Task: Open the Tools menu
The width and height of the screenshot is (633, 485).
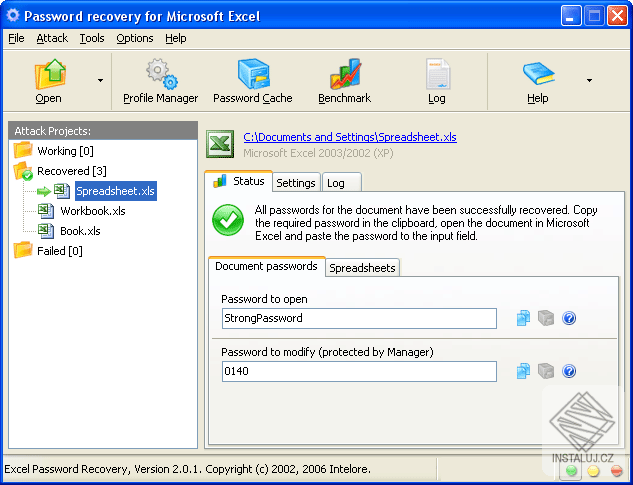Action: pyautogui.click(x=92, y=38)
